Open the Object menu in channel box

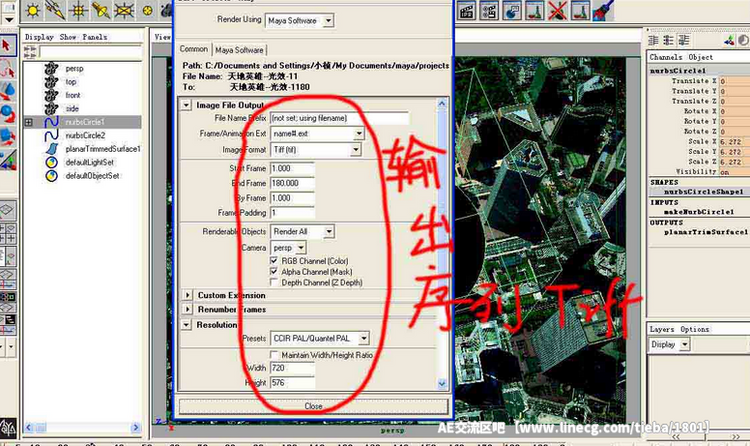pos(701,57)
